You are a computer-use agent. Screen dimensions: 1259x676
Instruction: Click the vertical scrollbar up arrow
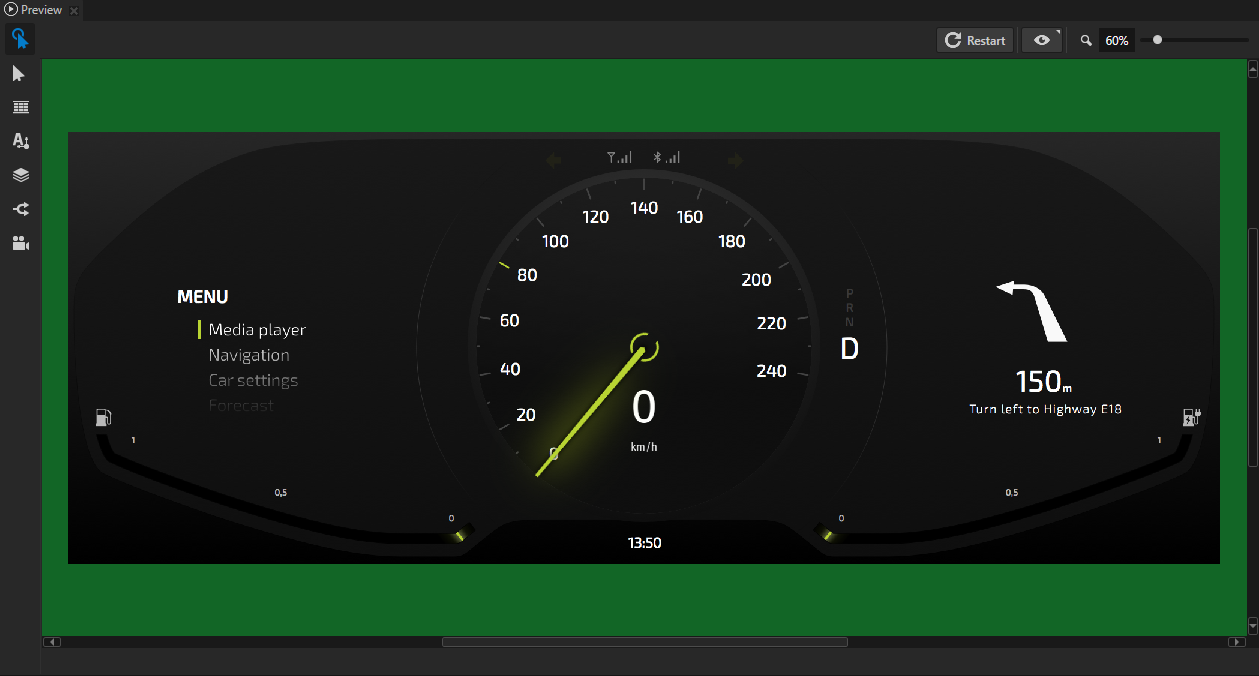[x=1252, y=69]
